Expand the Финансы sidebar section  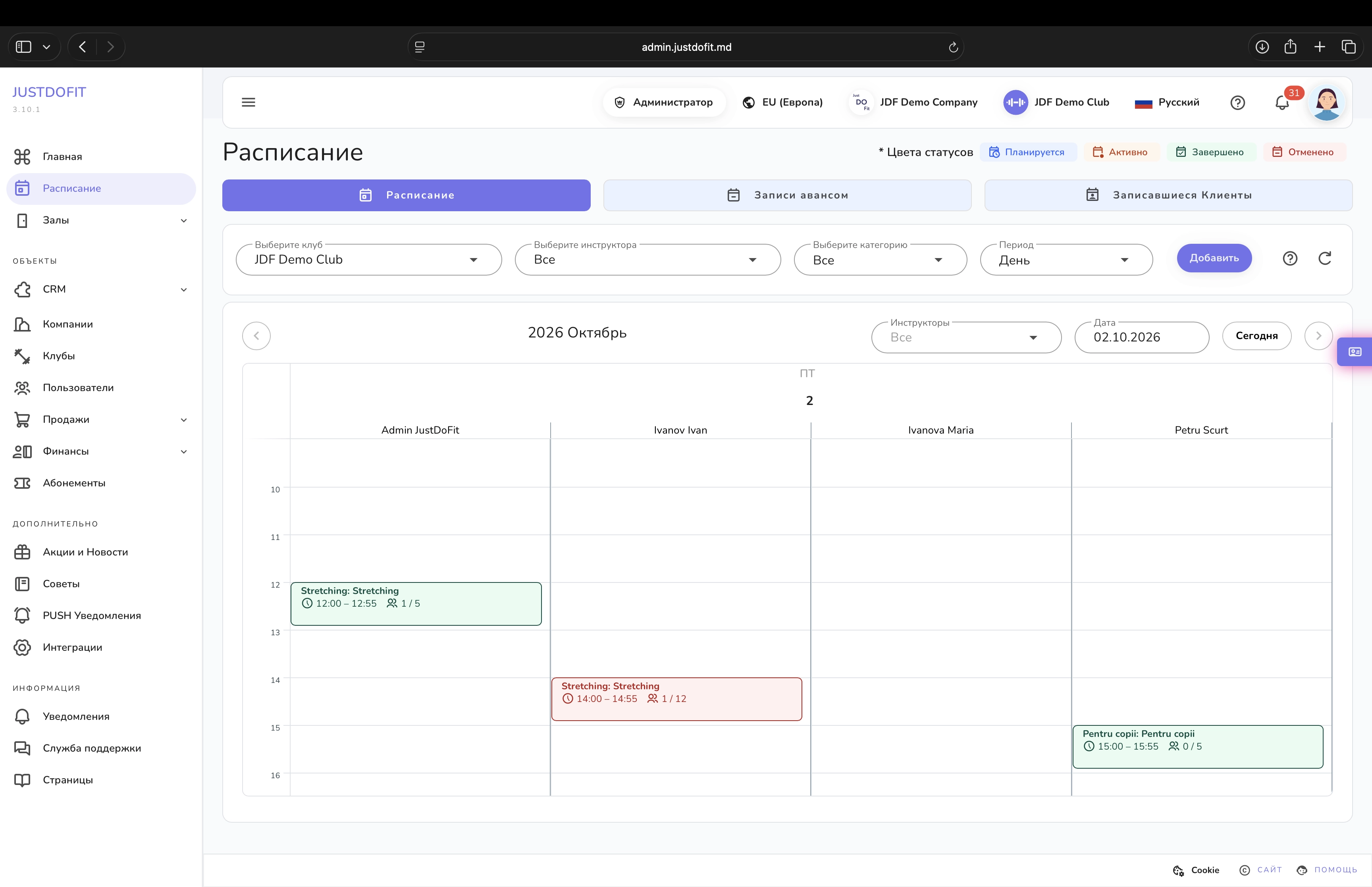point(101,451)
